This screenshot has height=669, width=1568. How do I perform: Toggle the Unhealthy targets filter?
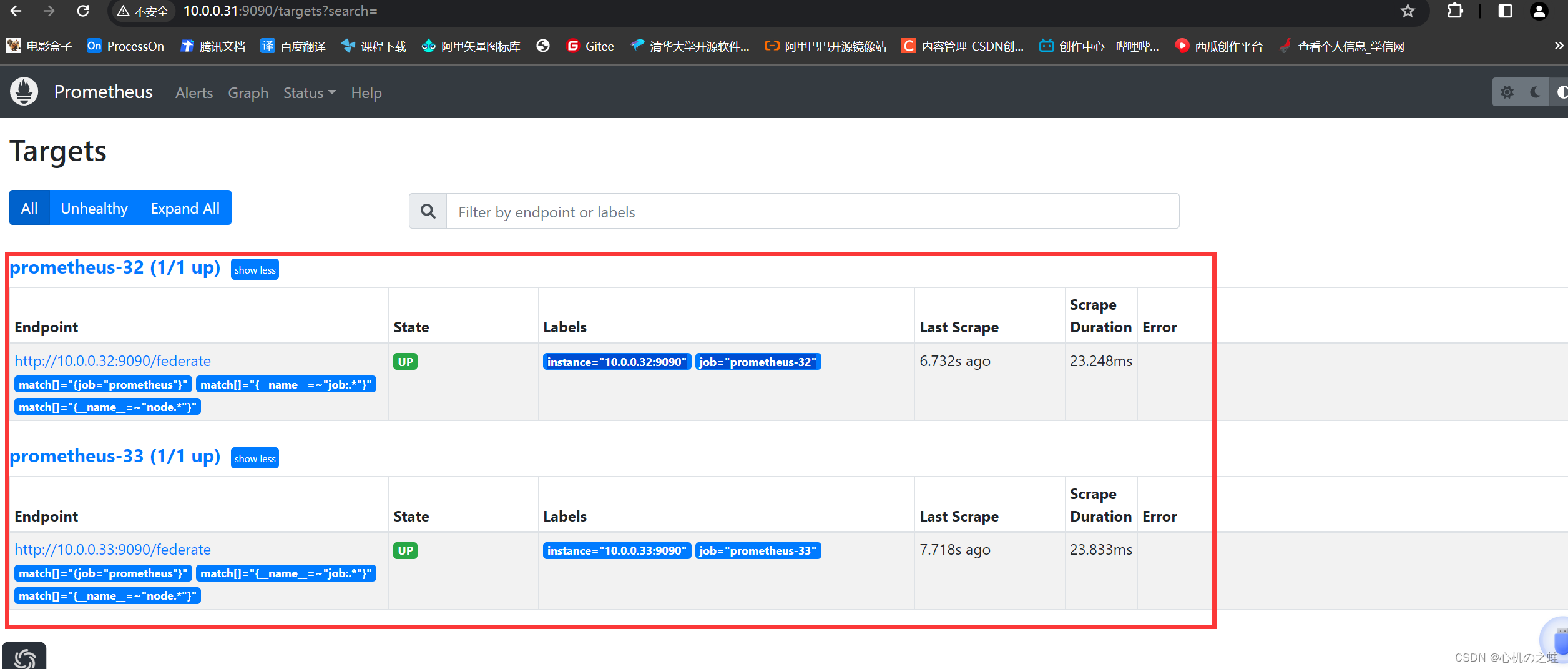click(x=94, y=208)
